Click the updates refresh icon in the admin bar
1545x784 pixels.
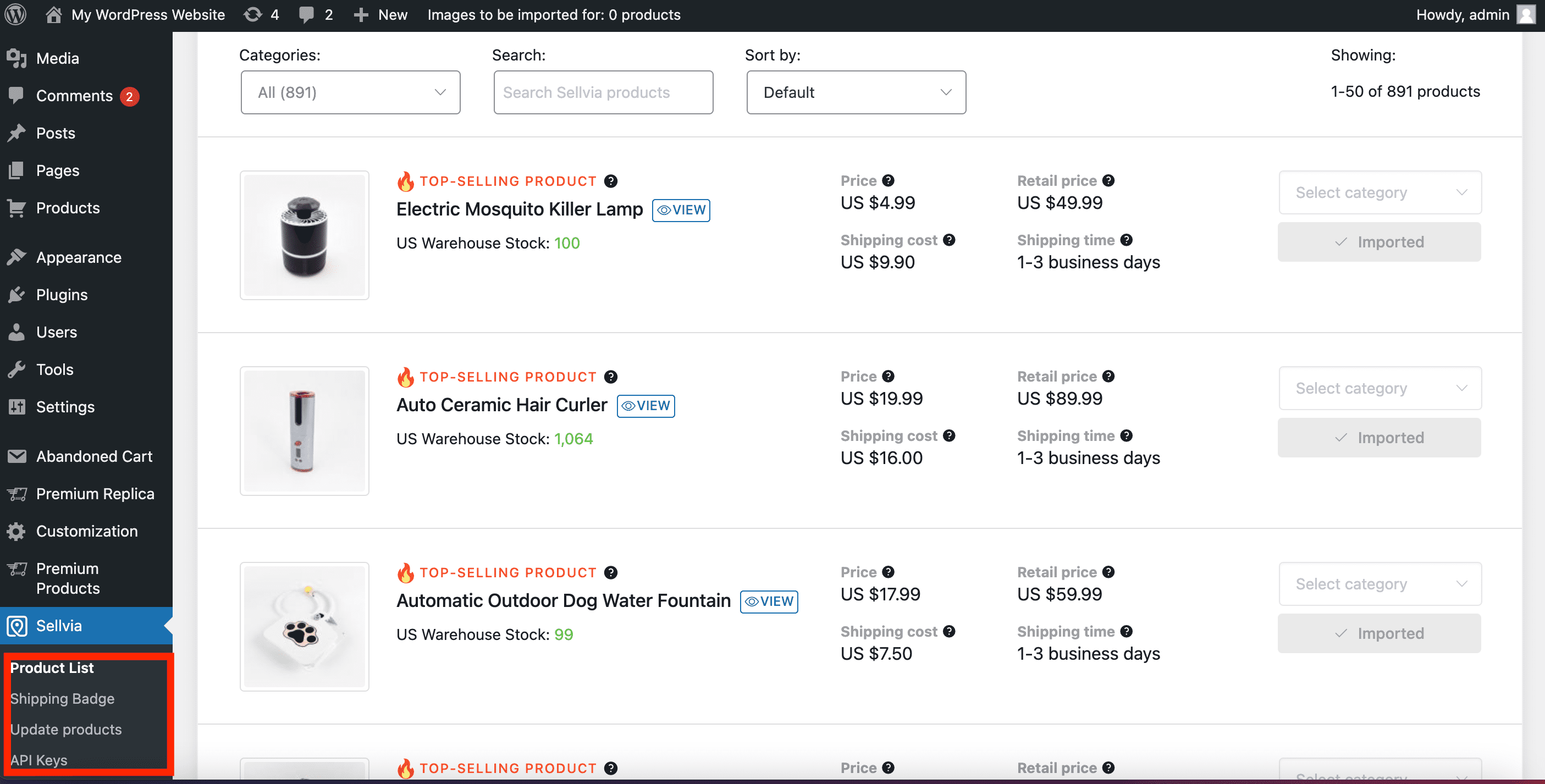coord(252,14)
